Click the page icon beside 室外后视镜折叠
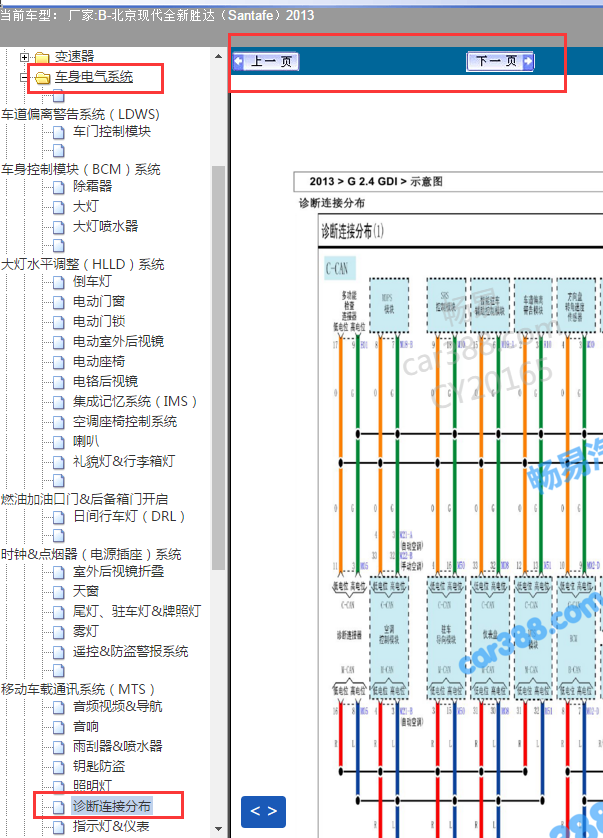The width and height of the screenshot is (603, 838). (x=59, y=572)
